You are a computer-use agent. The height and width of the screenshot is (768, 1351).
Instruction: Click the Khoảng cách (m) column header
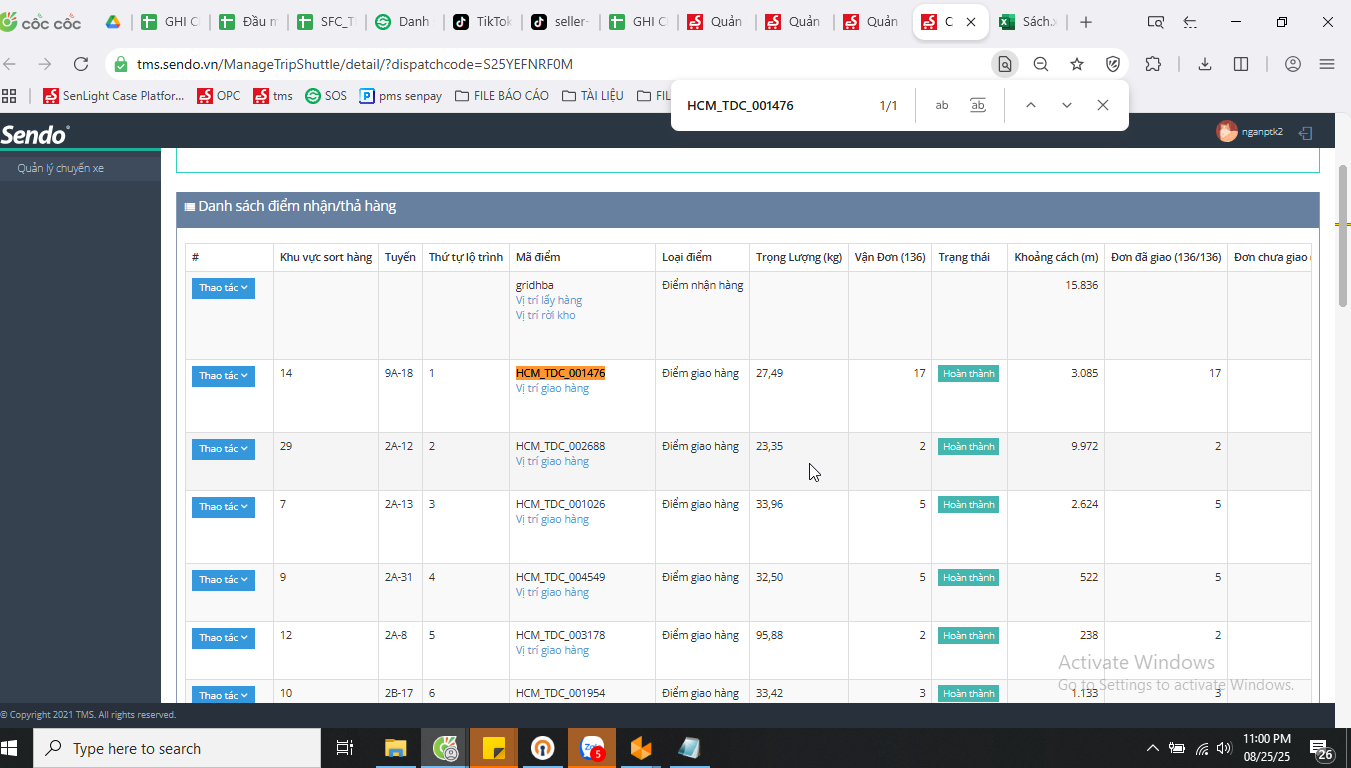pyautogui.click(x=1056, y=257)
